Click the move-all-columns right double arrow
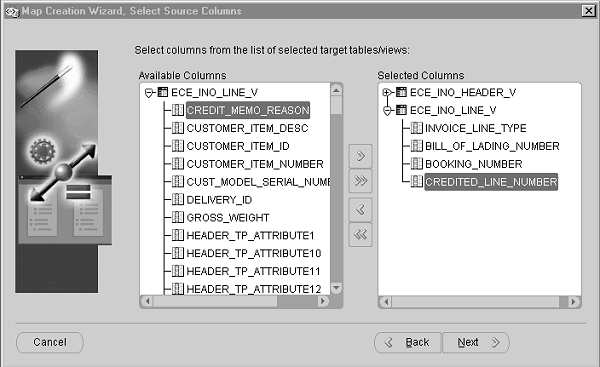This screenshot has width=600, height=367. click(360, 181)
